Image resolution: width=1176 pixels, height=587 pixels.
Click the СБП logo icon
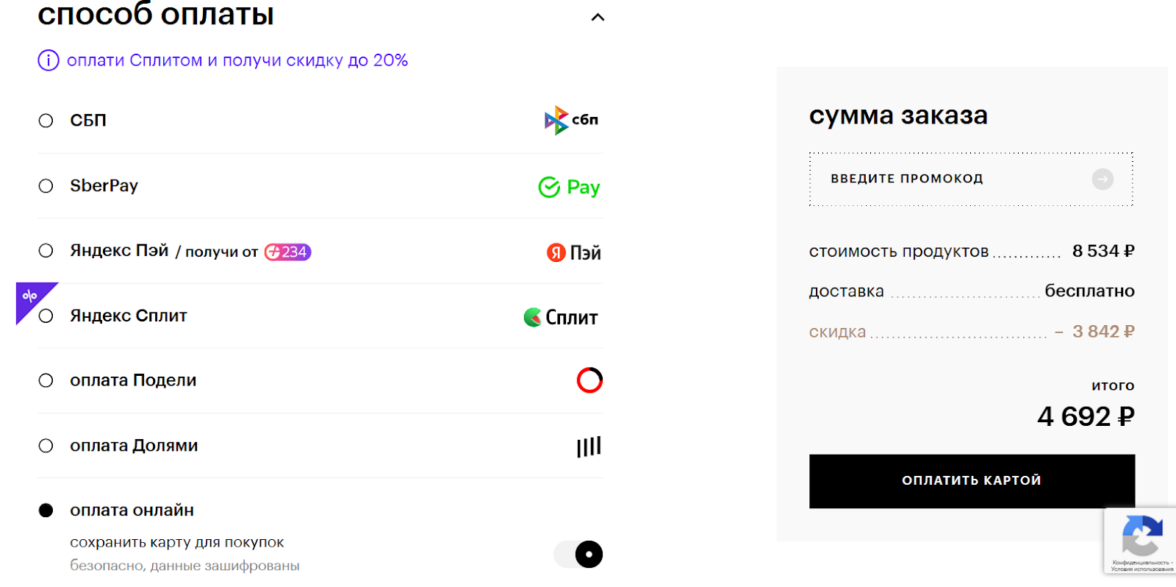click(x=571, y=121)
